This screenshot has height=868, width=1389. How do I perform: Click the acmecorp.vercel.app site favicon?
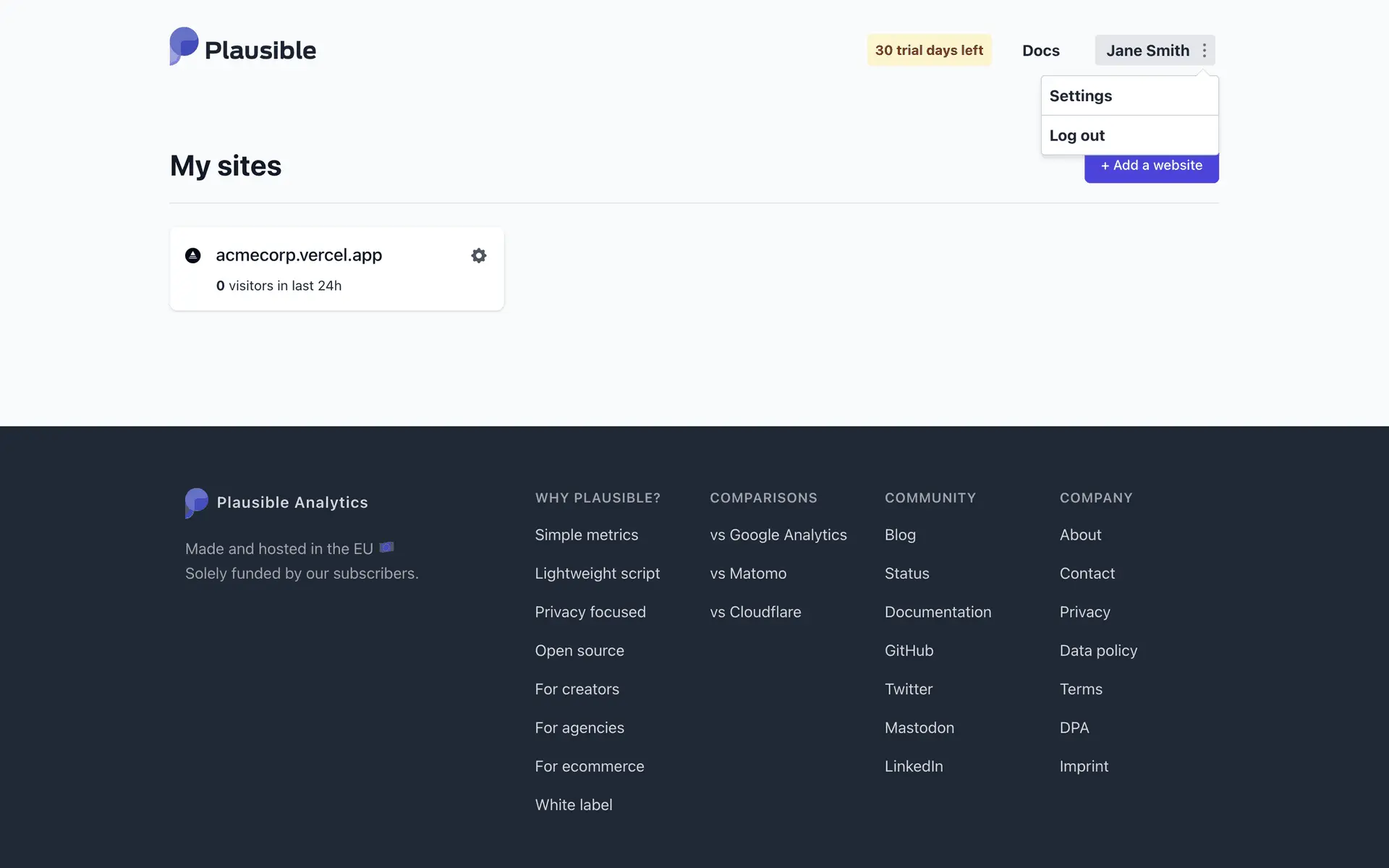click(x=192, y=255)
